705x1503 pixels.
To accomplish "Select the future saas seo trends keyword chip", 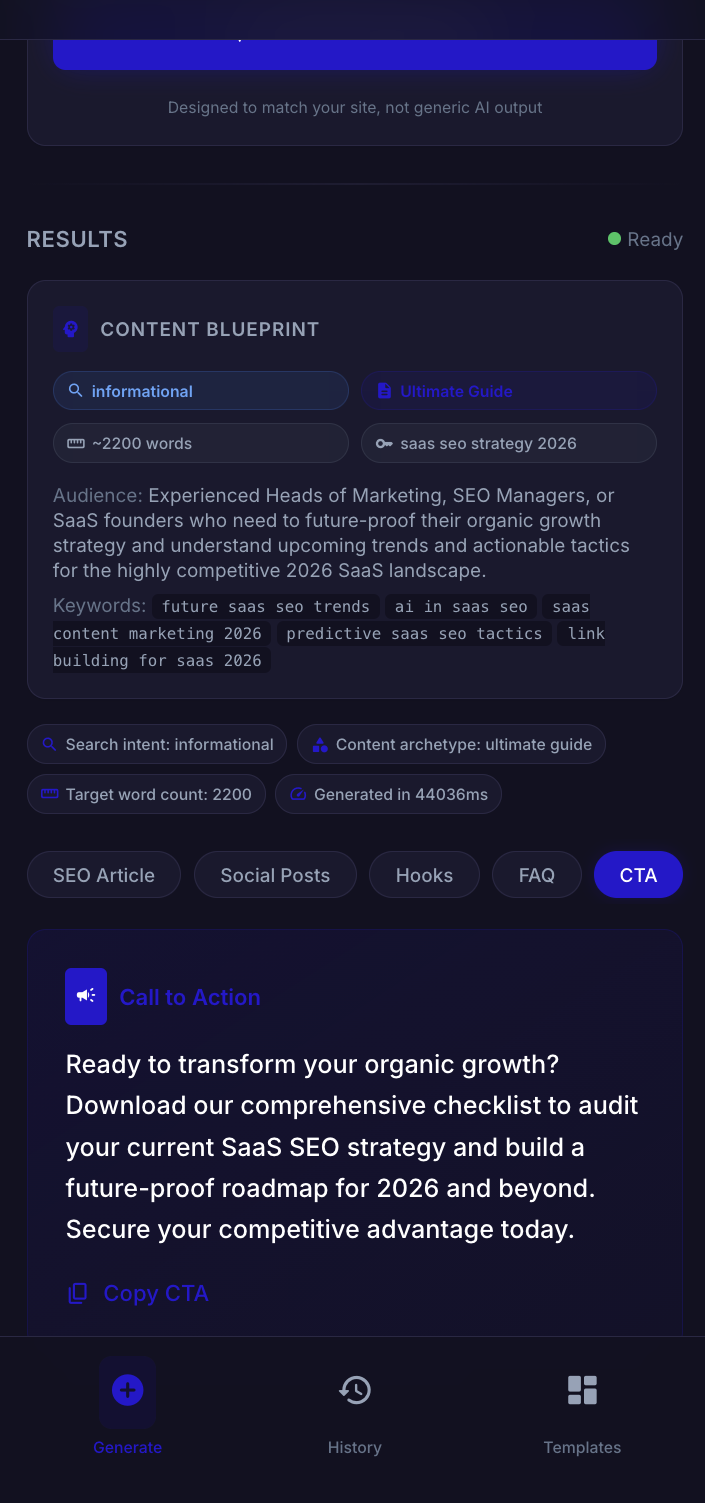I will pos(265,606).
